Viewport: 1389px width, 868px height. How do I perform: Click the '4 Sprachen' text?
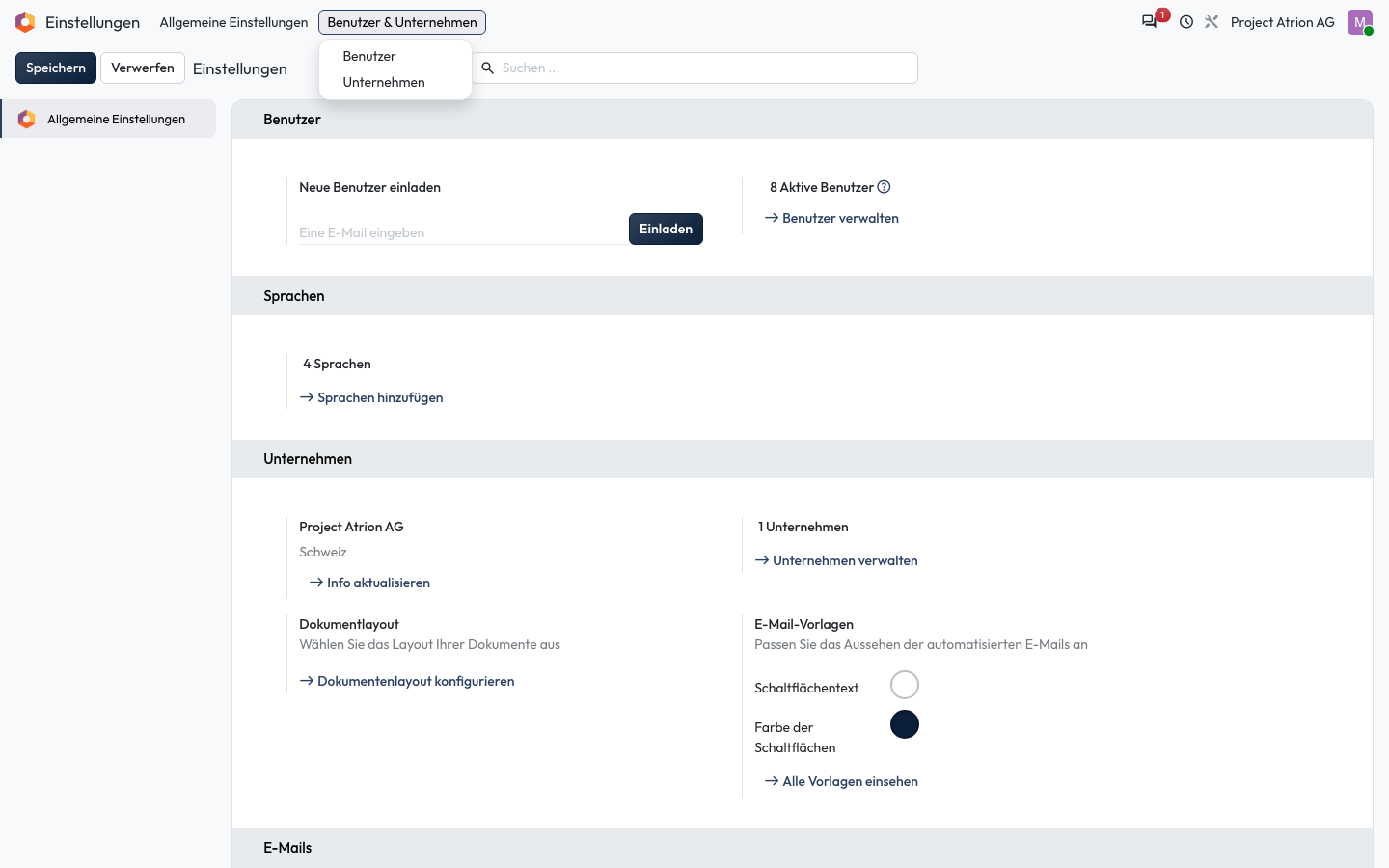(337, 364)
